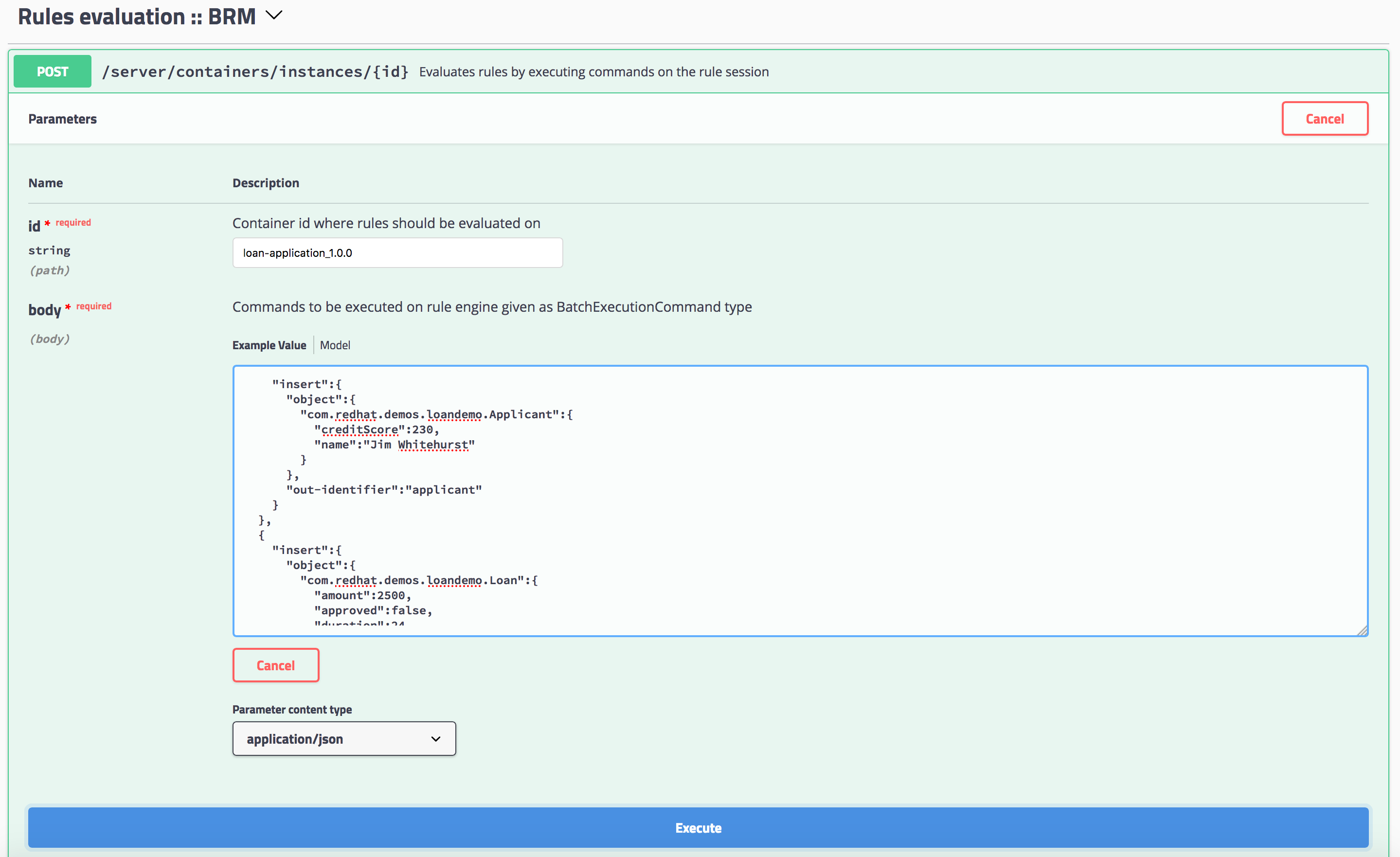
Task: Click the green POST method badge
Action: 52,71
